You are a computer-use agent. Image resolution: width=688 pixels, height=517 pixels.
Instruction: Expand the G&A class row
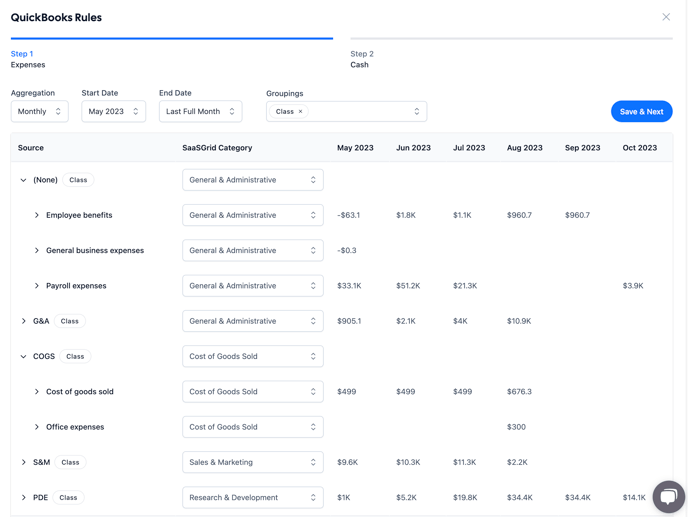24,321
